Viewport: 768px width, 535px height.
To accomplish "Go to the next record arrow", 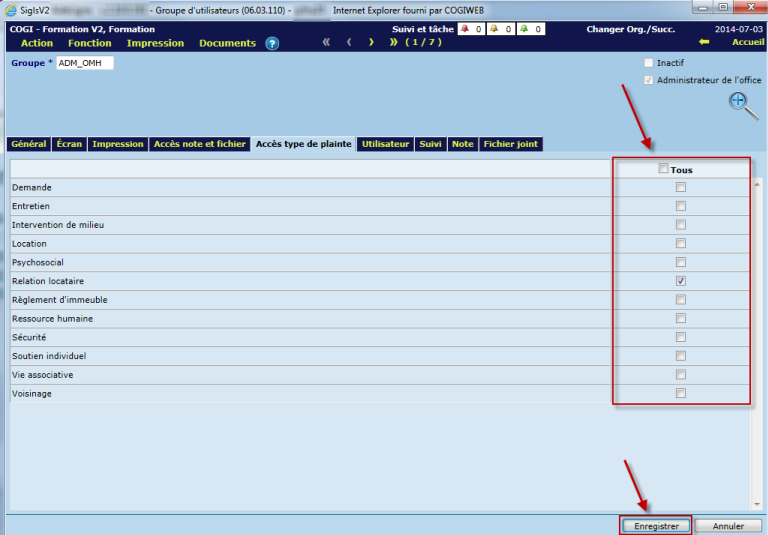I will pyautogui.click(x=371, y=43).
